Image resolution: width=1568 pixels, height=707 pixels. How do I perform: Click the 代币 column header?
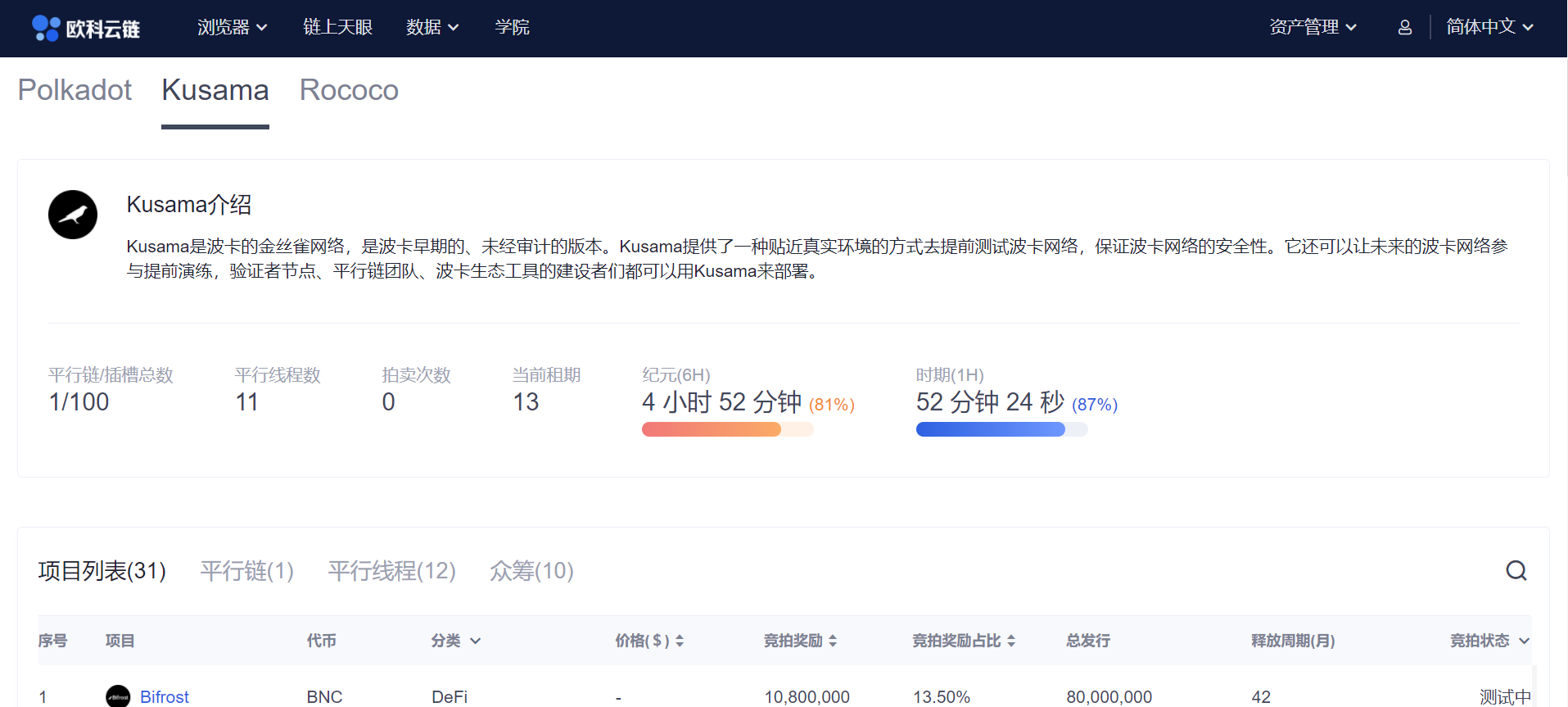[x=322, y=641]
